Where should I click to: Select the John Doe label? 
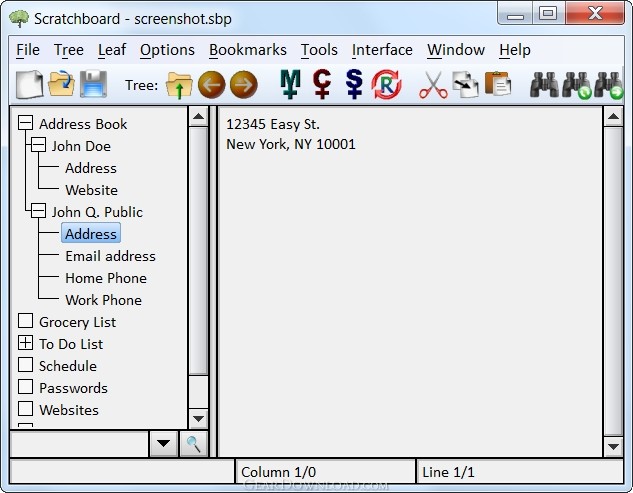click(x=81, y=146)
